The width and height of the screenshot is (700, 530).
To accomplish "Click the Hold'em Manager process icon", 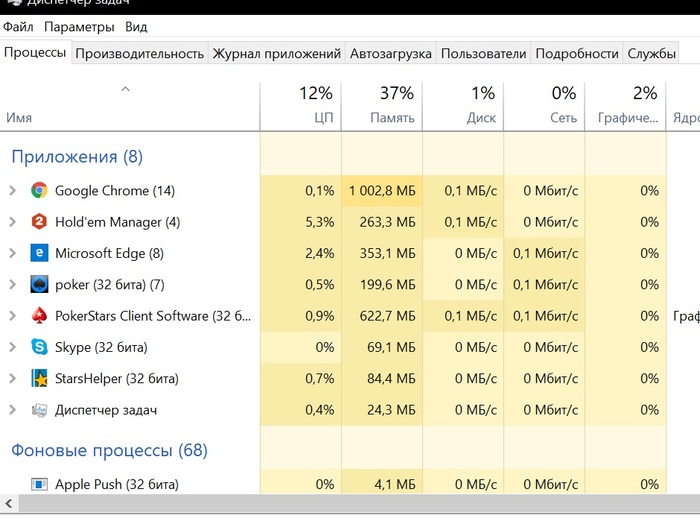I will (39, 222).
